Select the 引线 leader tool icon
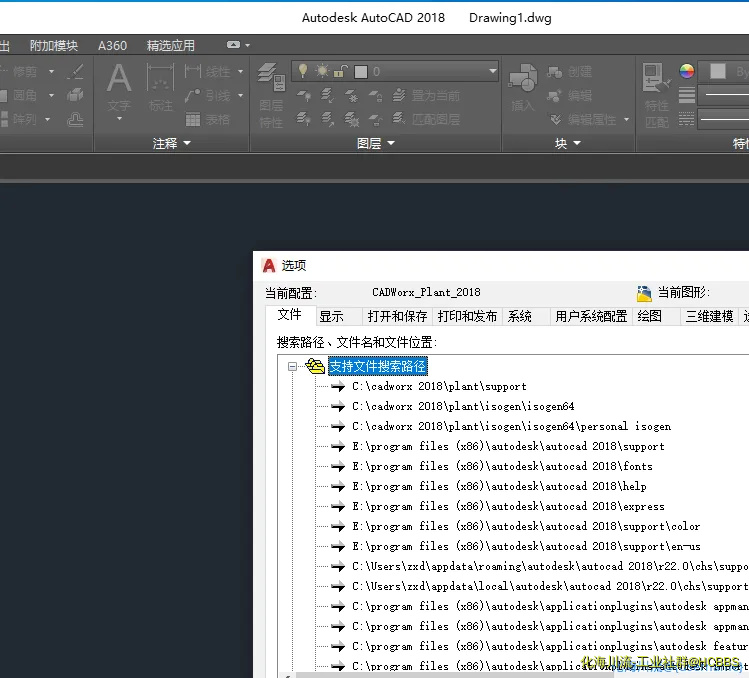The image size is (749, 678). click(x=193, y=96)
